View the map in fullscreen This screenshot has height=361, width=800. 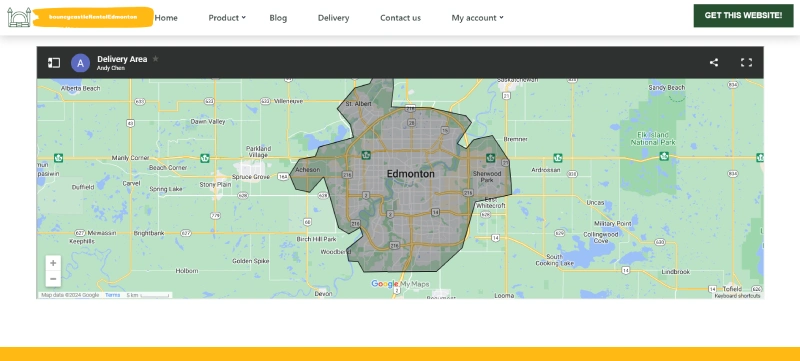(x=746, y=62)
